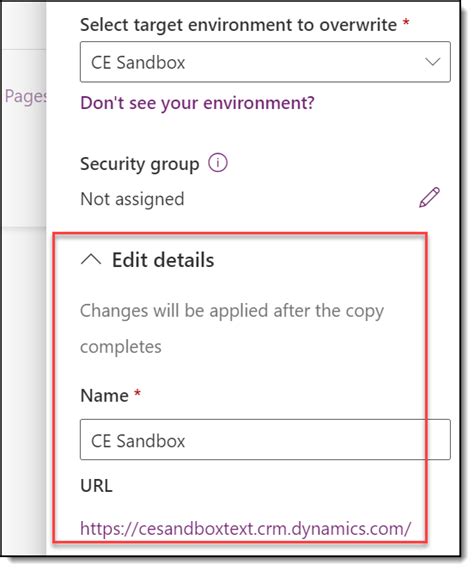The width and height of the screenshot is (474, 570).
Task: Click the copy completes notice text
Action: point(232,328)
